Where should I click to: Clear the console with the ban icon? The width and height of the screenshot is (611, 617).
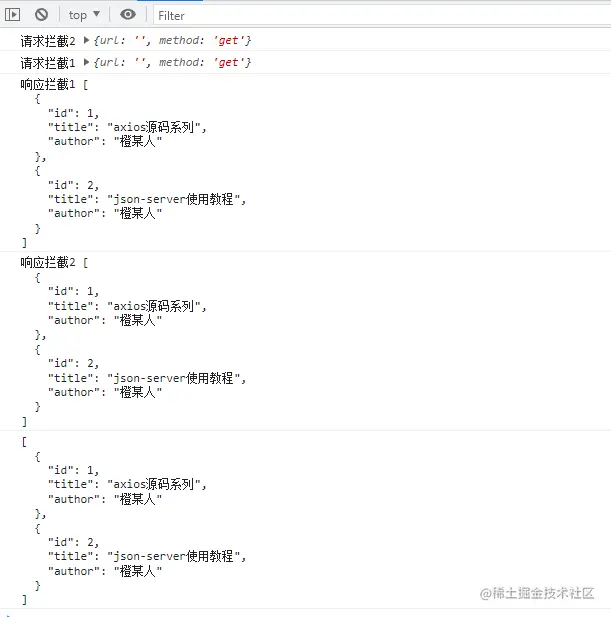coord(41,15)
